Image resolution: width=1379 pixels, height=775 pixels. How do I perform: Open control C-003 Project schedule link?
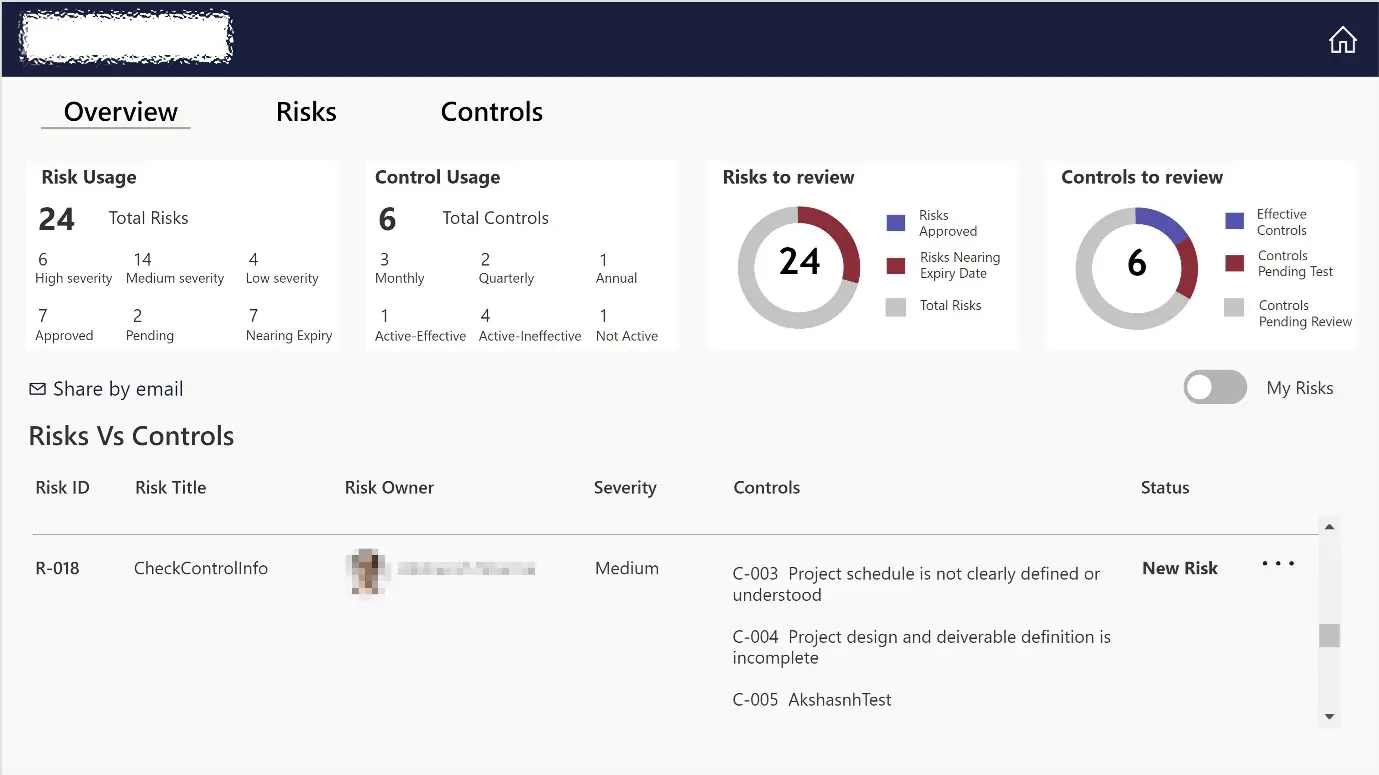pos(915,584)
